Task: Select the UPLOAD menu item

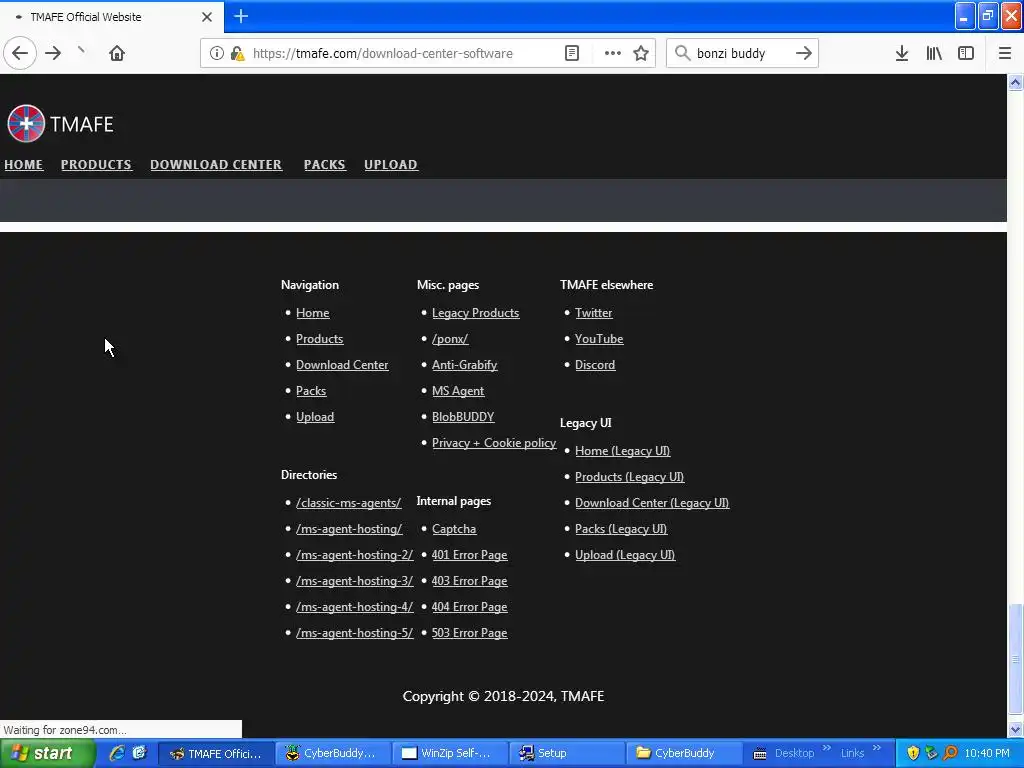Action: click(391, 165)
